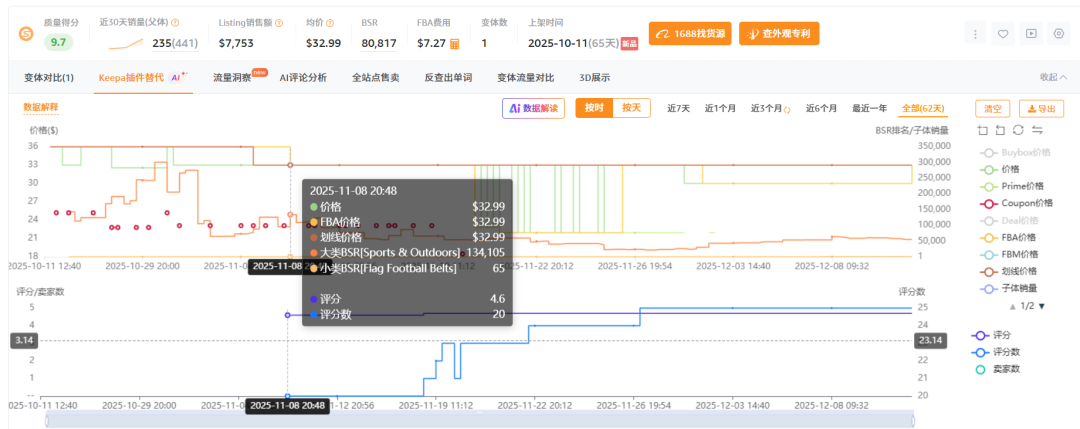This screenshot has width=1080, height=429.
Task: Open 反查出单词 tab
Action: click(448, 78)
